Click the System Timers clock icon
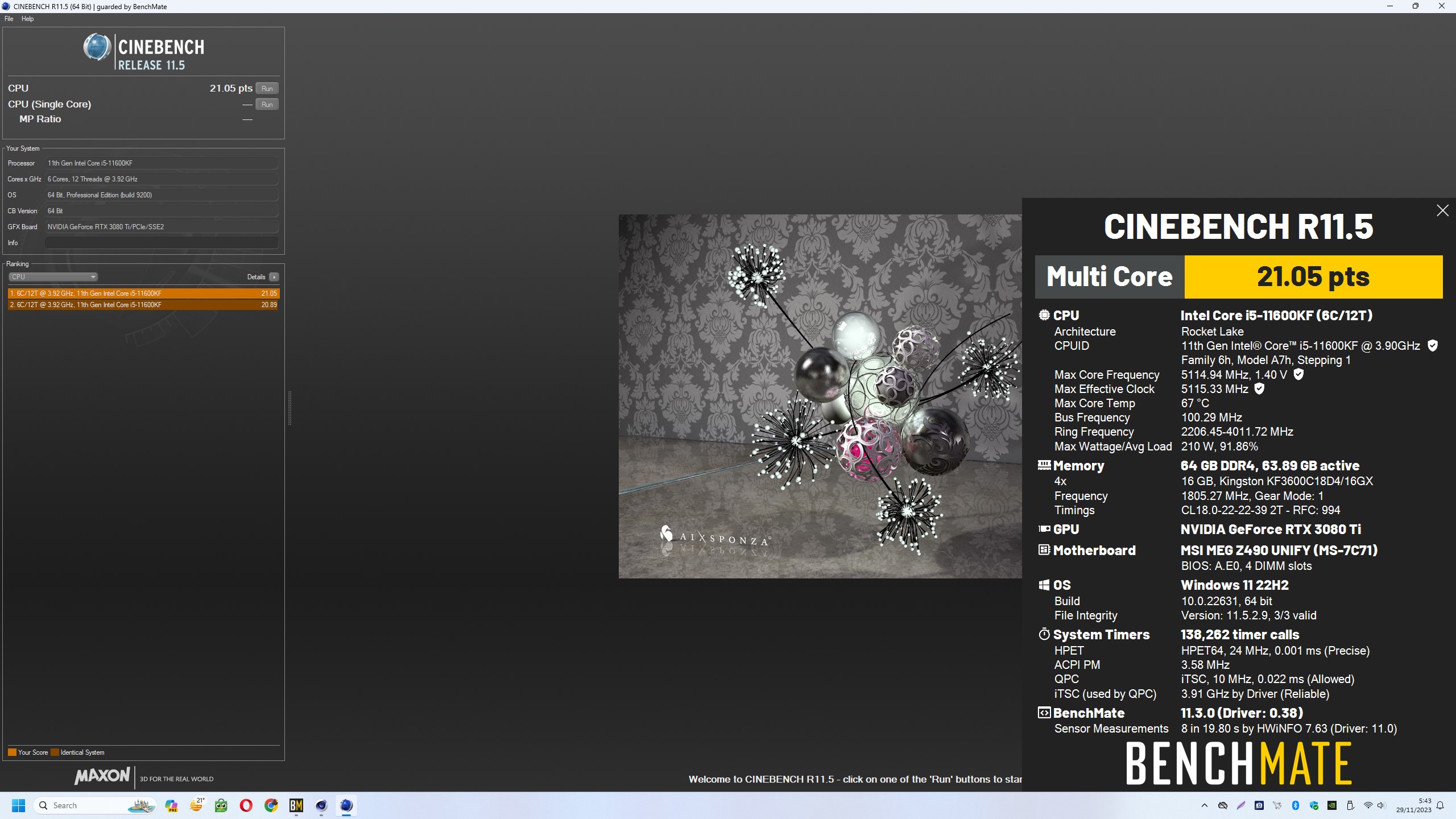 pos(1044,634)
